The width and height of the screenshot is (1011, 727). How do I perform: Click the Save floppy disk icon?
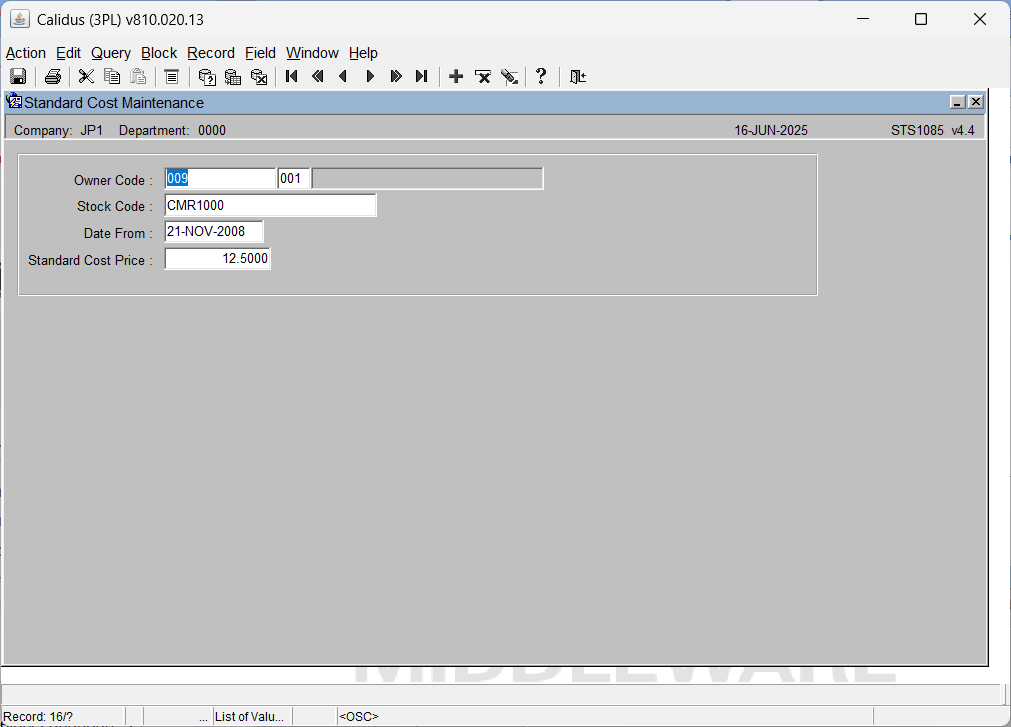[x=18, y=77]
